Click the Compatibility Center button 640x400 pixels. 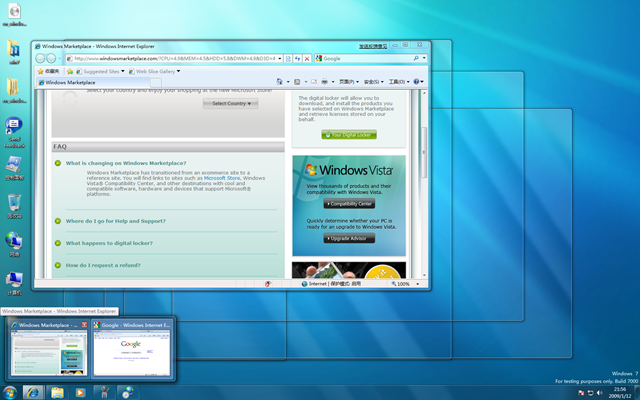click(x=349, y=204)
